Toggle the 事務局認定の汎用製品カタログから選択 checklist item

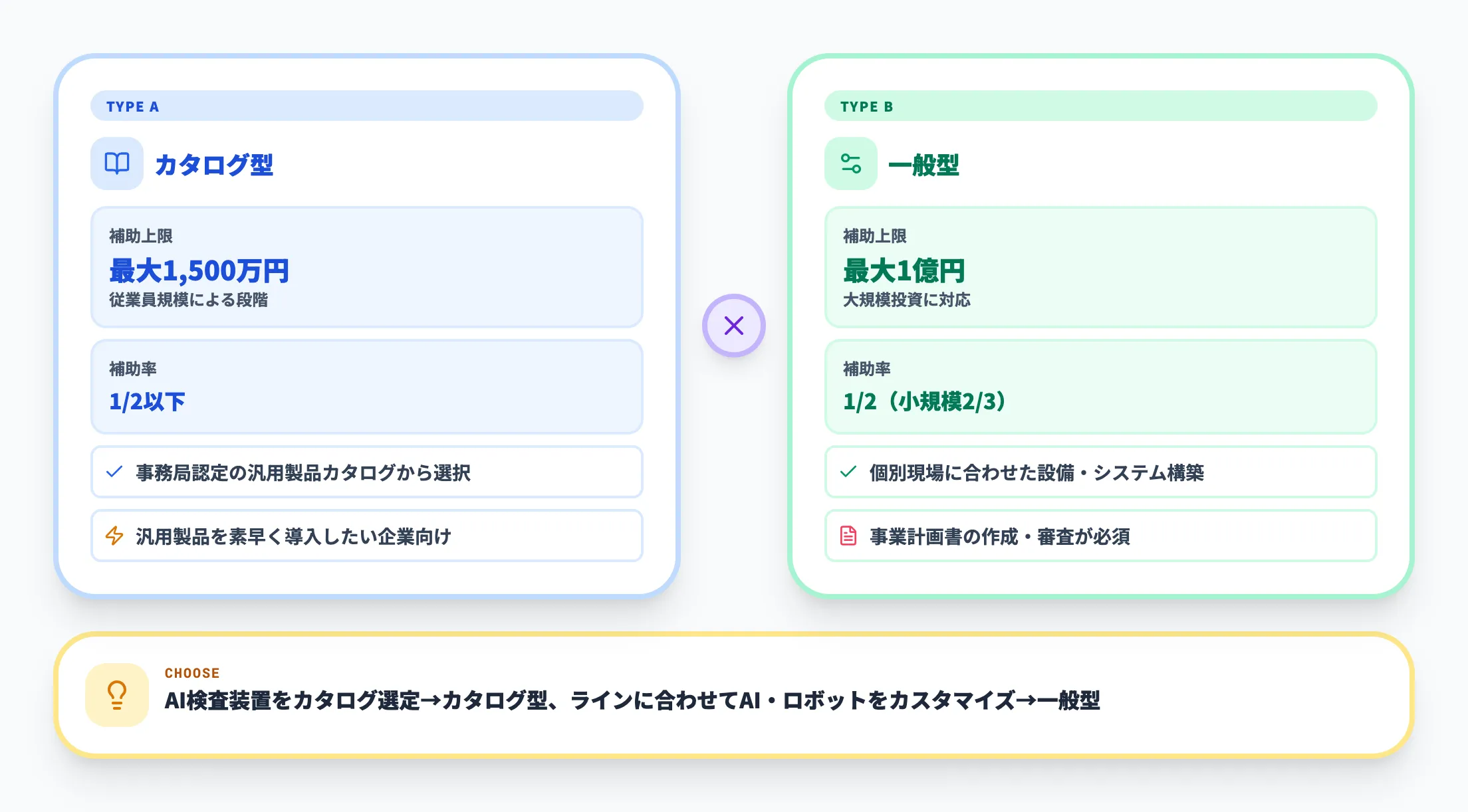[x=366, y=472]
